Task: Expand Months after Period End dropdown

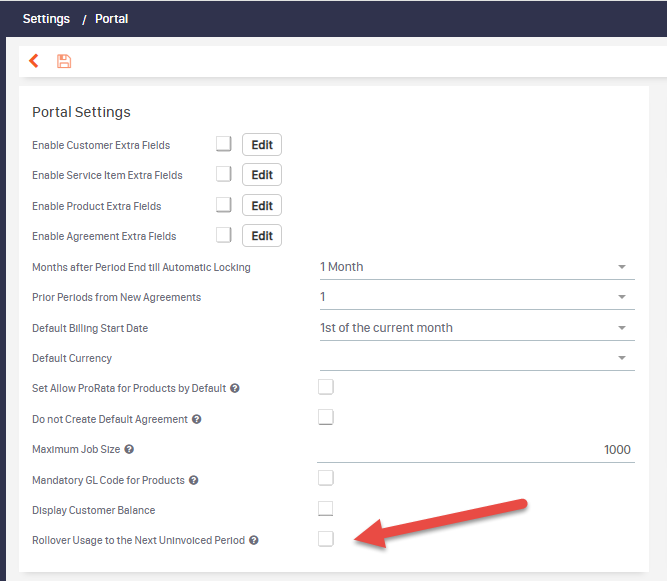Action: pos(477,267)
